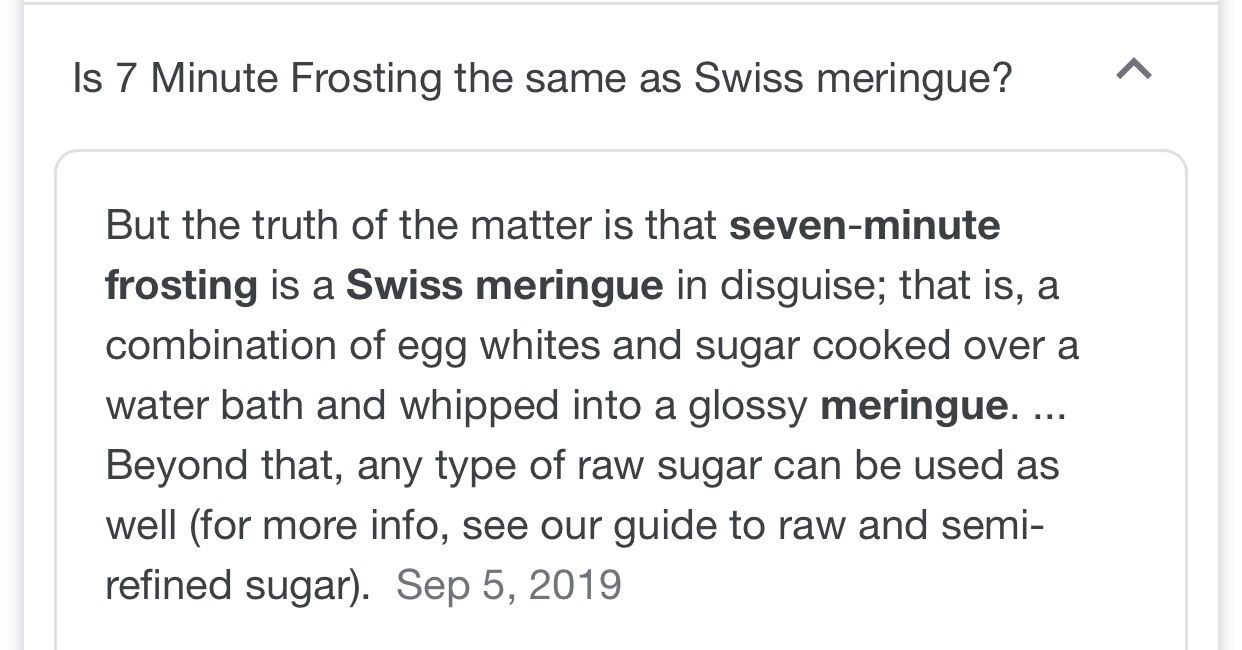Click the bold "frosting" word

click(x=181, y=286)
